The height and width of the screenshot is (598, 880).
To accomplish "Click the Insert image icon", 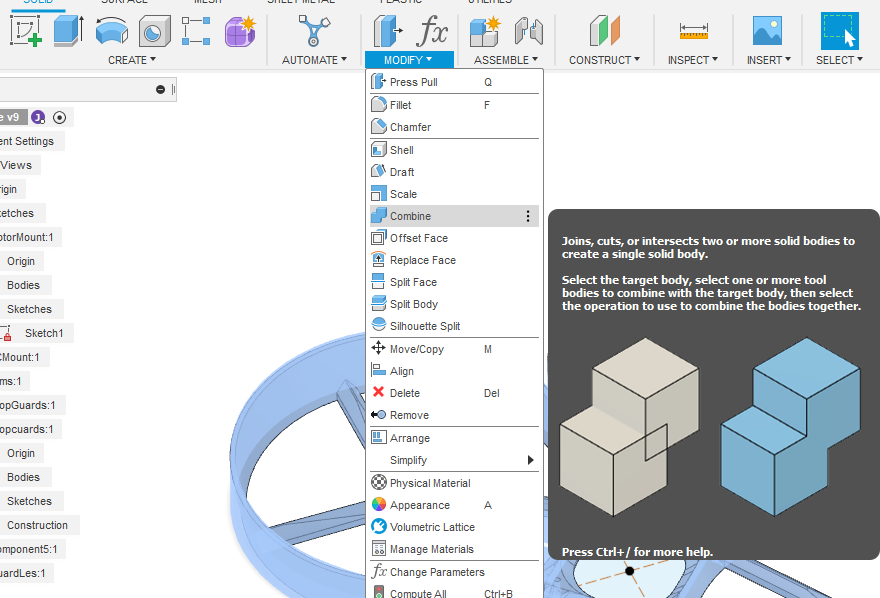I will tap(767, 31).
